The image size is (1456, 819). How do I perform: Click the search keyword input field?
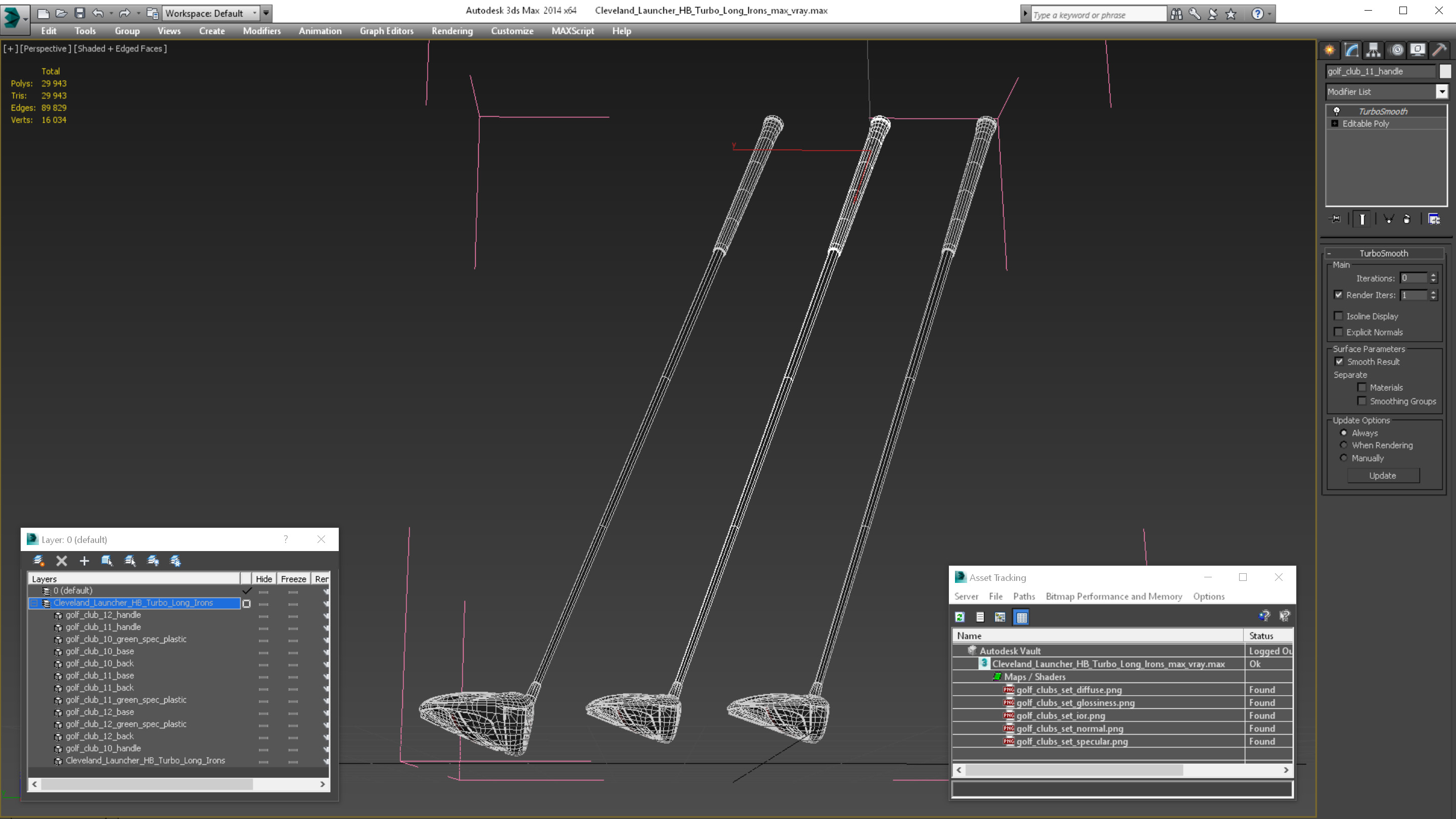tap(1097, 15)
